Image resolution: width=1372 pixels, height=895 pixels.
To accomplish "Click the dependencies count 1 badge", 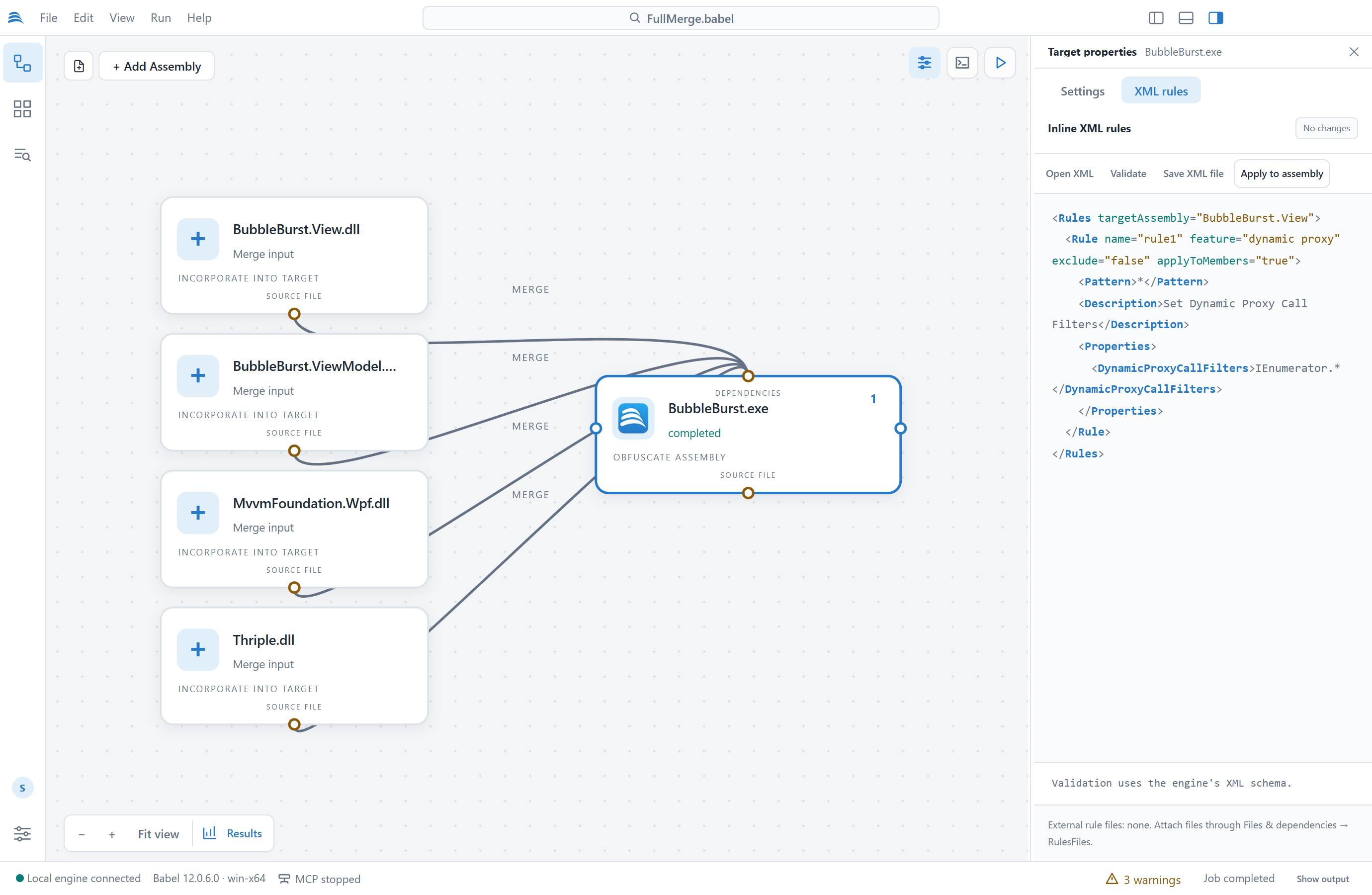I will (873, 399).
